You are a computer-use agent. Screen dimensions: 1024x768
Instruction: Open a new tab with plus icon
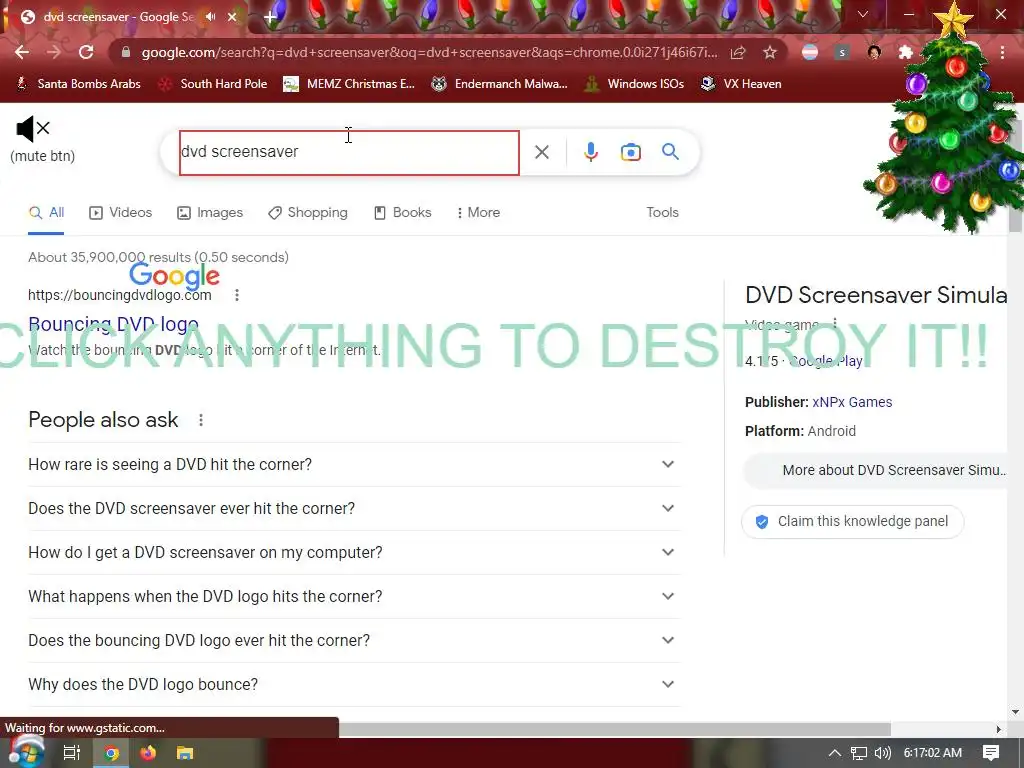tap(270, 17)
